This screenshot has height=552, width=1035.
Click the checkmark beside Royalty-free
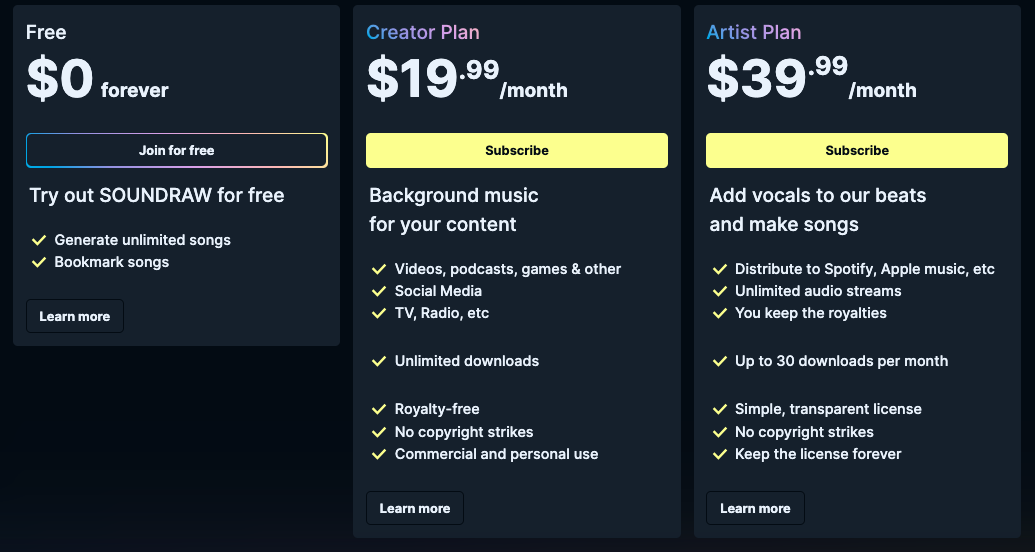pyautogui.click(x=379, y=409)
